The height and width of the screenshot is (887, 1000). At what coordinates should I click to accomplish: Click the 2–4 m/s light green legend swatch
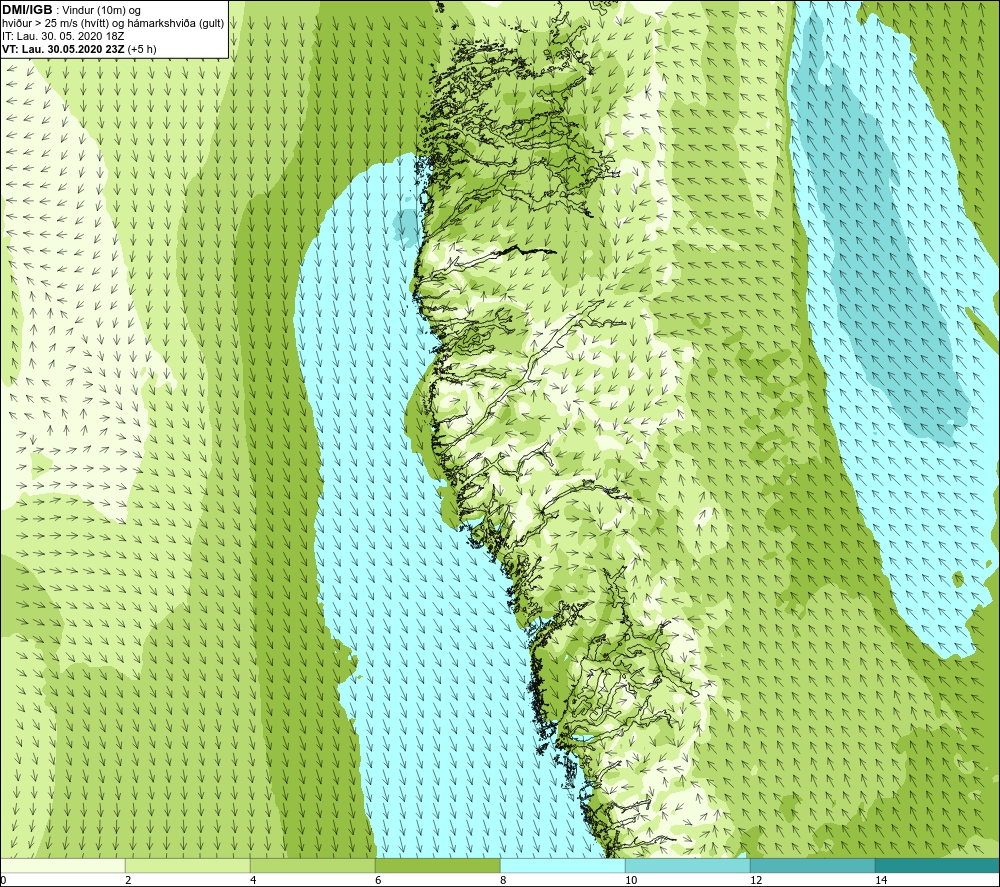tap(188, 866)
